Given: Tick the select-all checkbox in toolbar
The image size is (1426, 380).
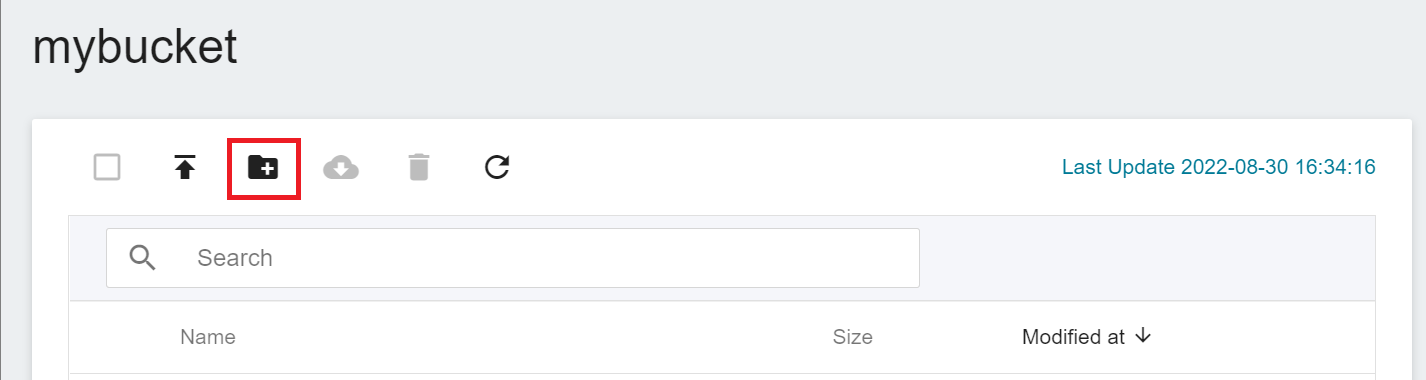Looking at the screenshot, I should (x=107, y=167).
